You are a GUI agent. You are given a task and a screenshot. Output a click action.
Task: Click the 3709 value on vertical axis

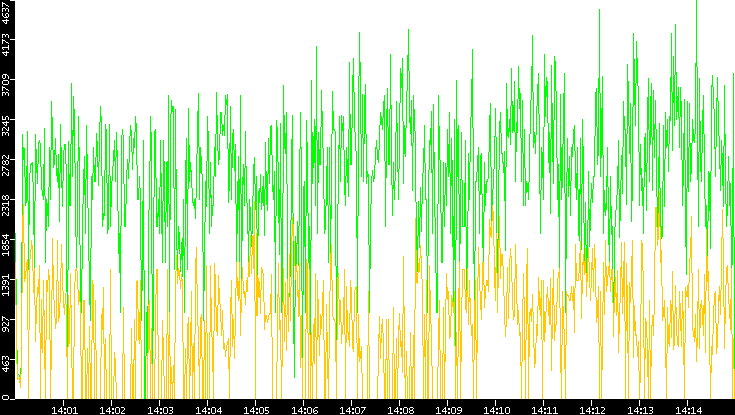coord(6,84)
